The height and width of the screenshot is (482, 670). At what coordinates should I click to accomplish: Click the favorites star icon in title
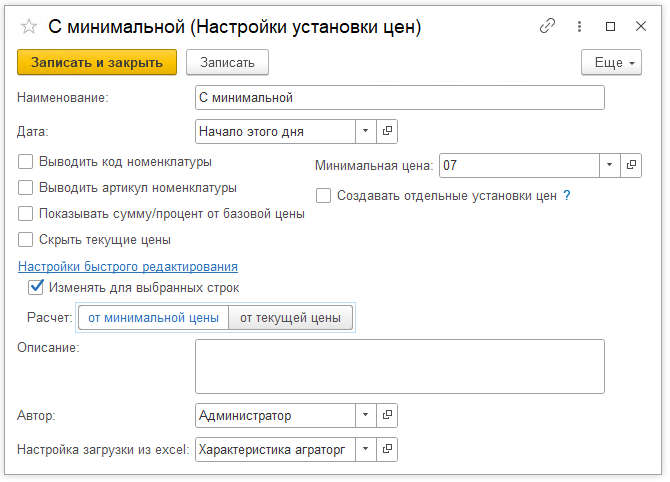coord(29,28)
